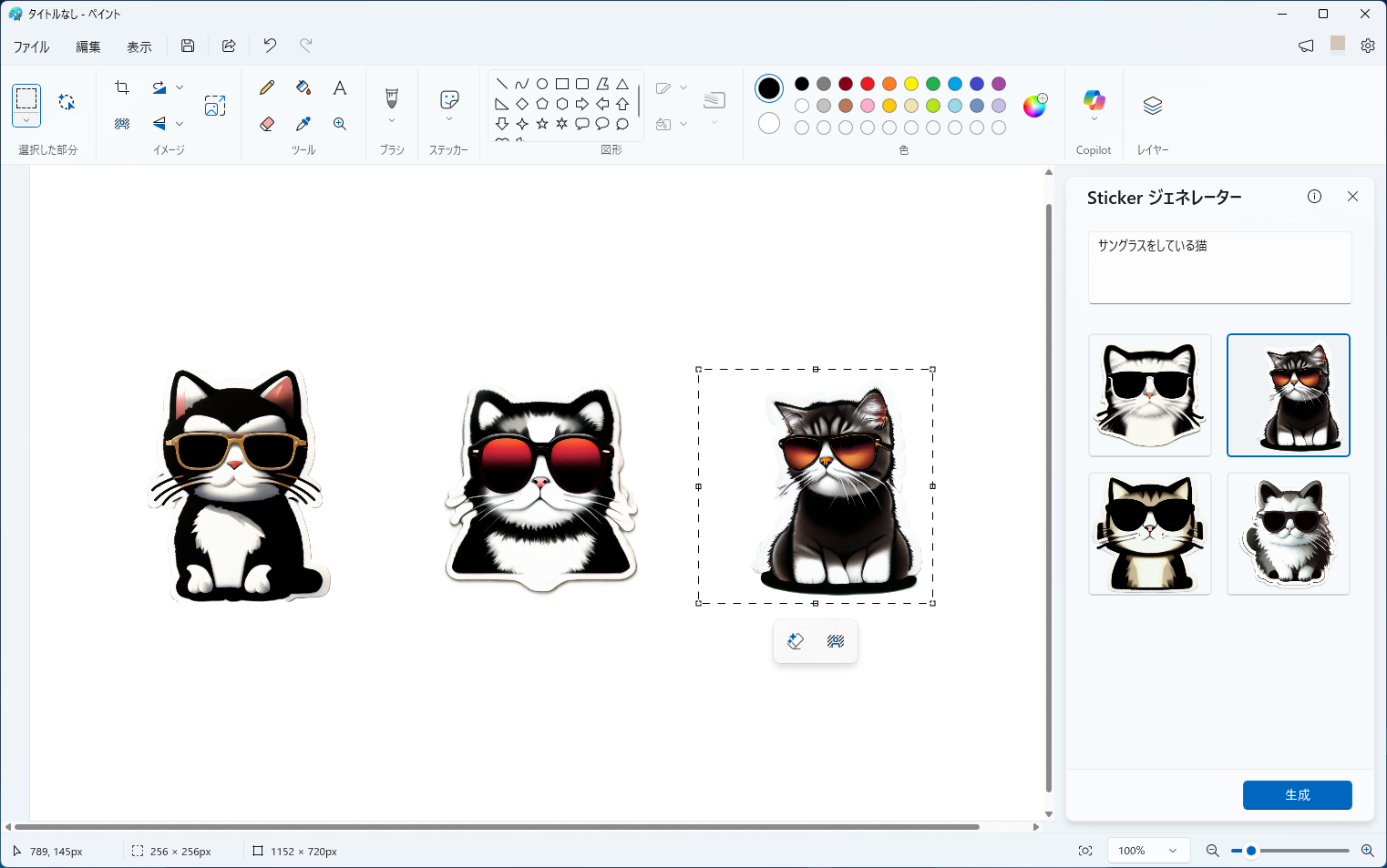The height and width of the screenshot is (868, 1387).
Task: Select the Color picker tool
Action: click(x=303, y=124)
